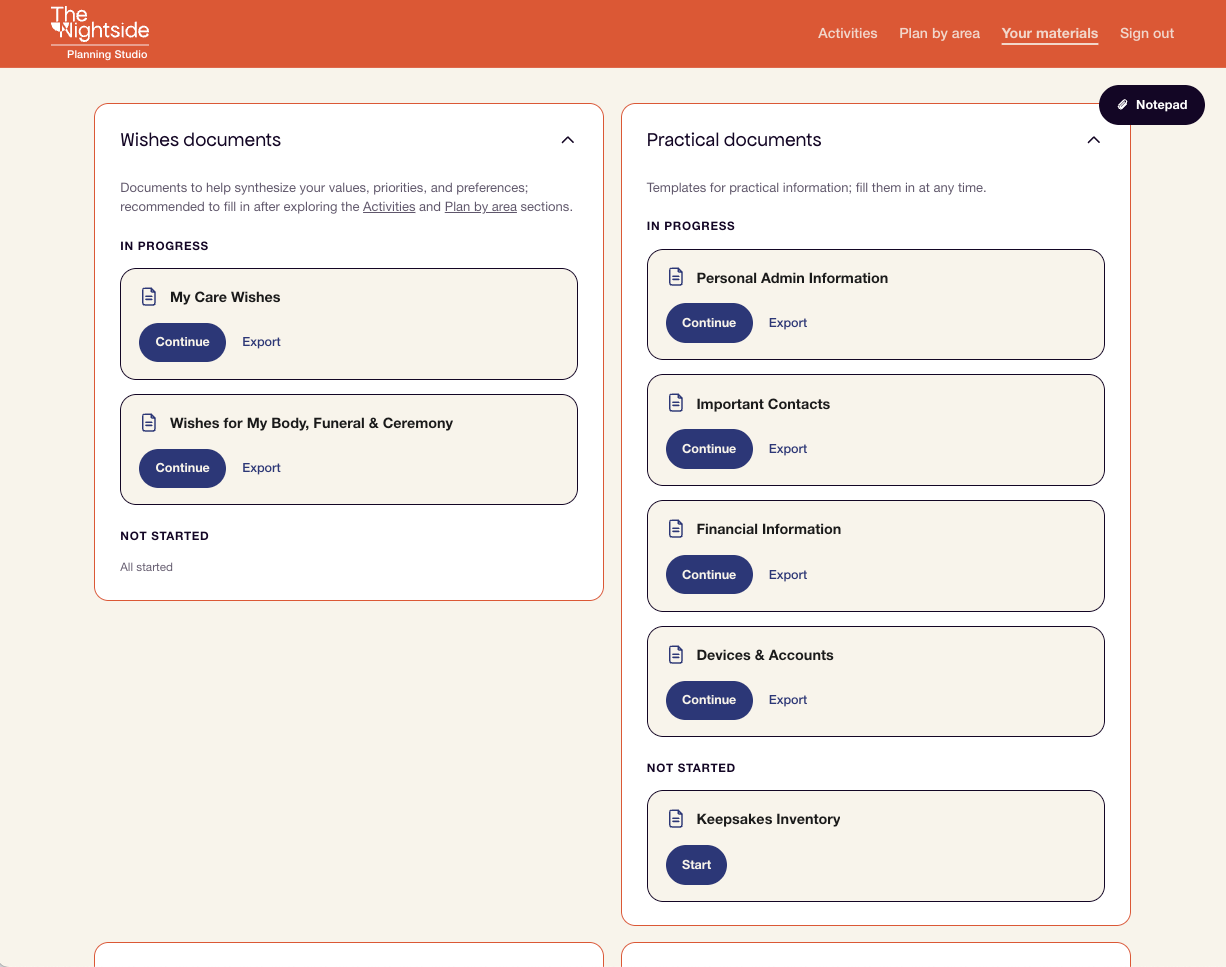Click document icon beside Keepsakes Inventory
The height and width of the screenshot is (967, 1226).
coord(676,819)
